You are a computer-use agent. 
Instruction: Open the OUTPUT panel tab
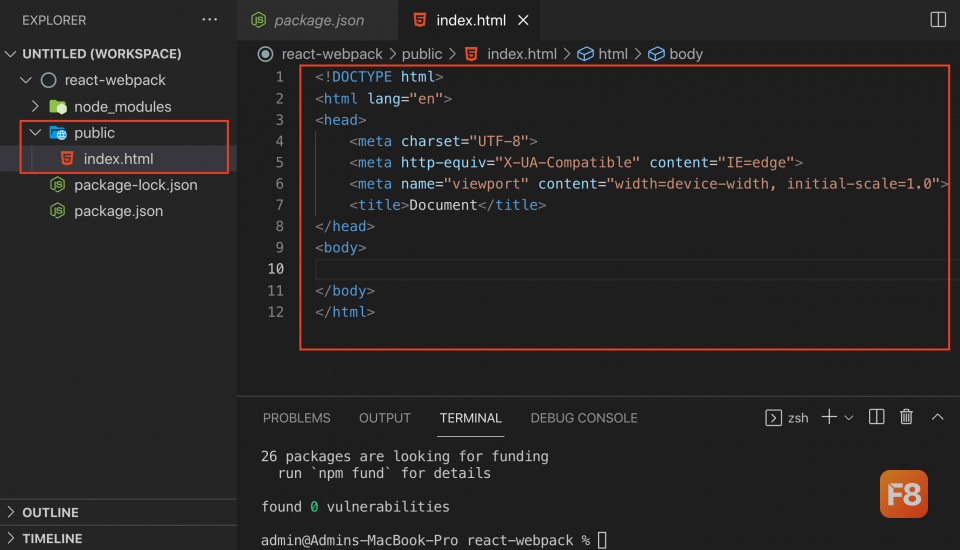click(384, 418)
